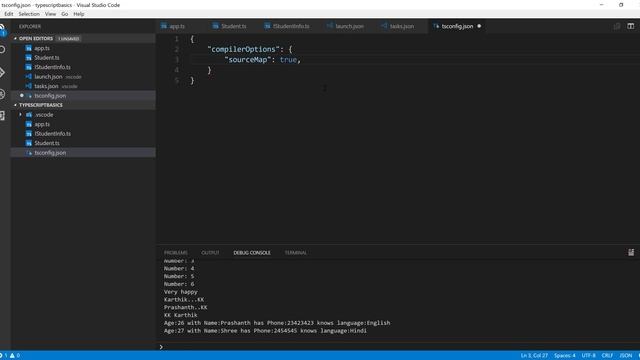Expand the .vscode folder arrow
Image resolution: width=640 pixels, height=360 pixels.
20,115
